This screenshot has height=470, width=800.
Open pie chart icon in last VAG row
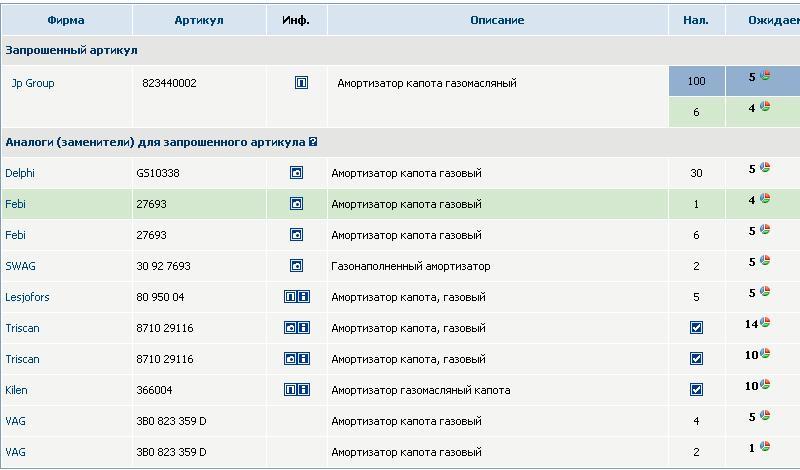click(x=765, y=446)
